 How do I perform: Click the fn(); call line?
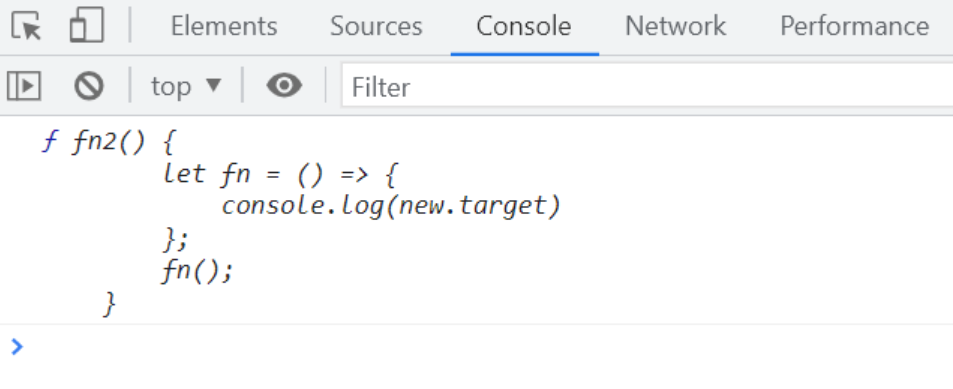(x=198, y=270)
